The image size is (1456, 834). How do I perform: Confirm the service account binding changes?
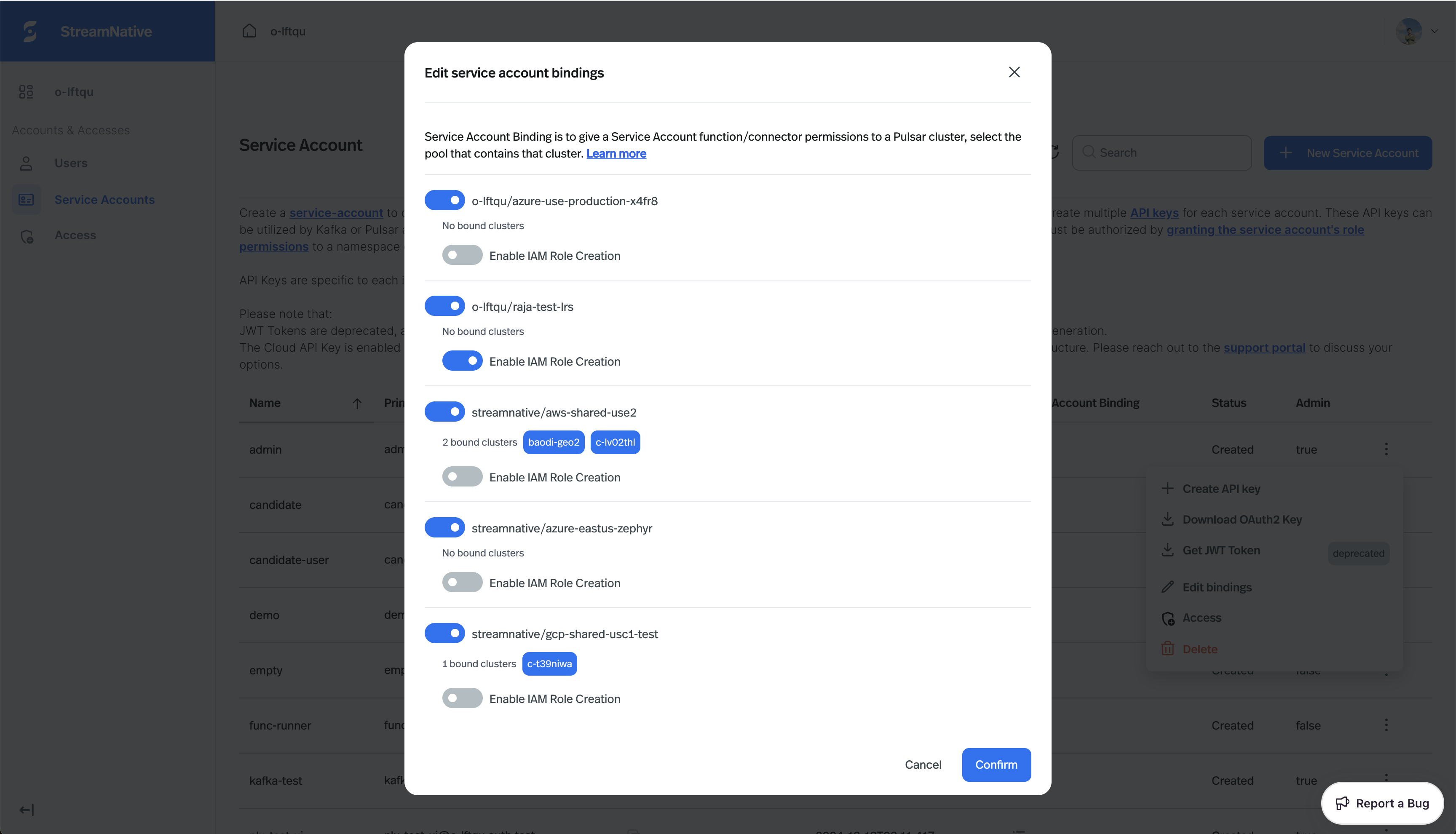pos(996,764)
